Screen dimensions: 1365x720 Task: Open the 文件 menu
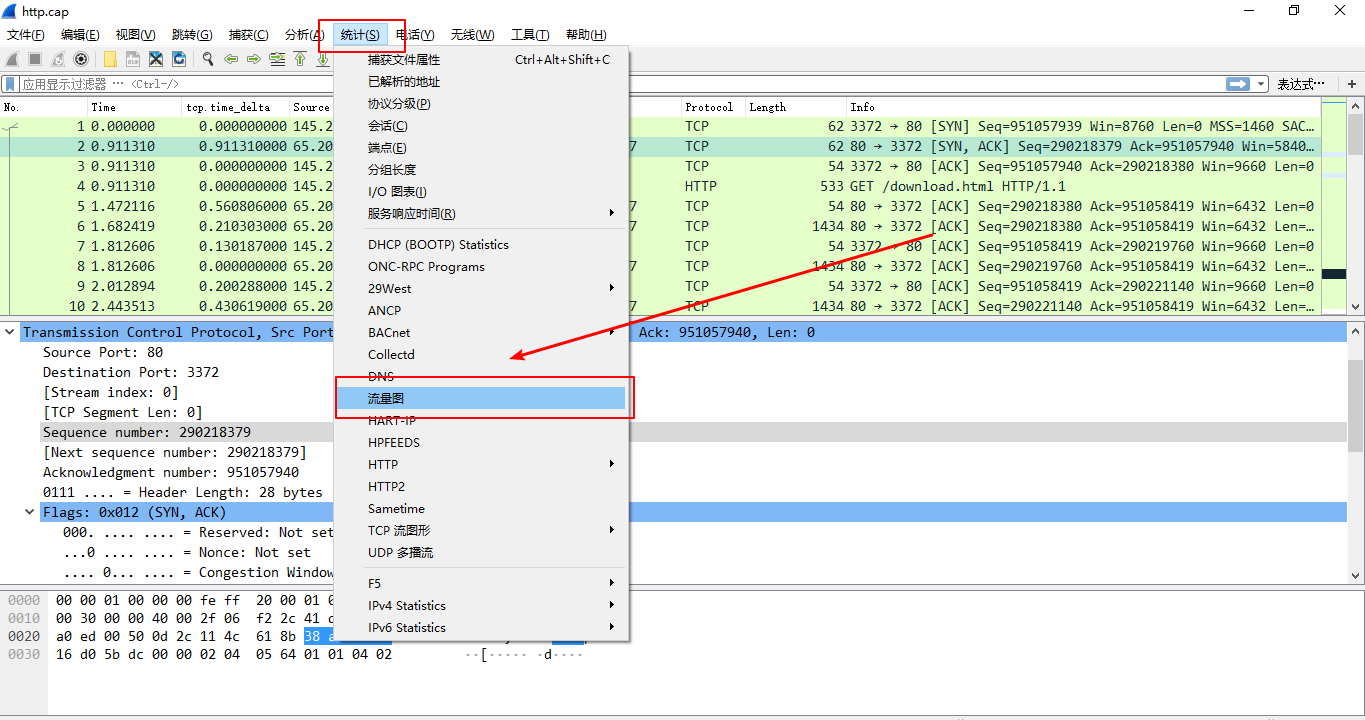tap(25, 34)
